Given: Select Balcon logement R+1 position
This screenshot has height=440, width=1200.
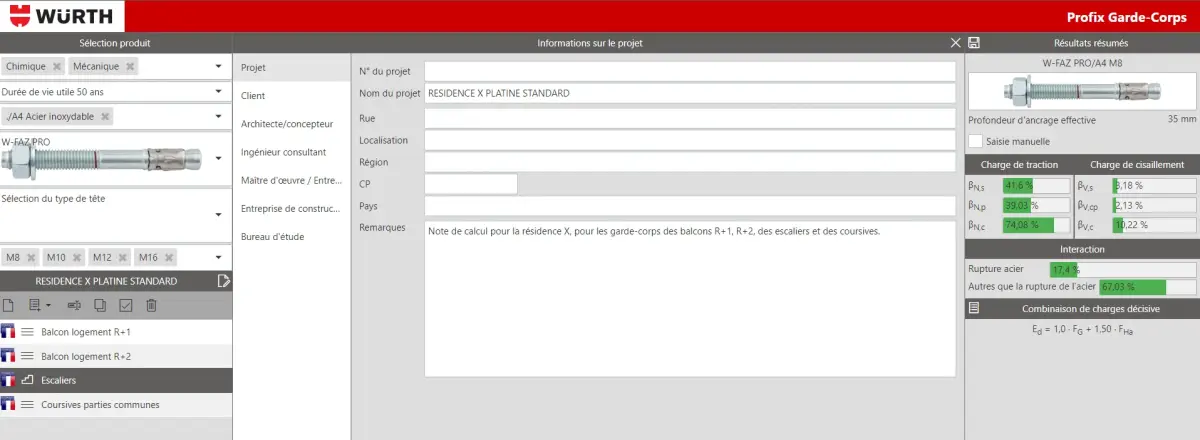Looking at the screenshot, I should pos(116,332).
